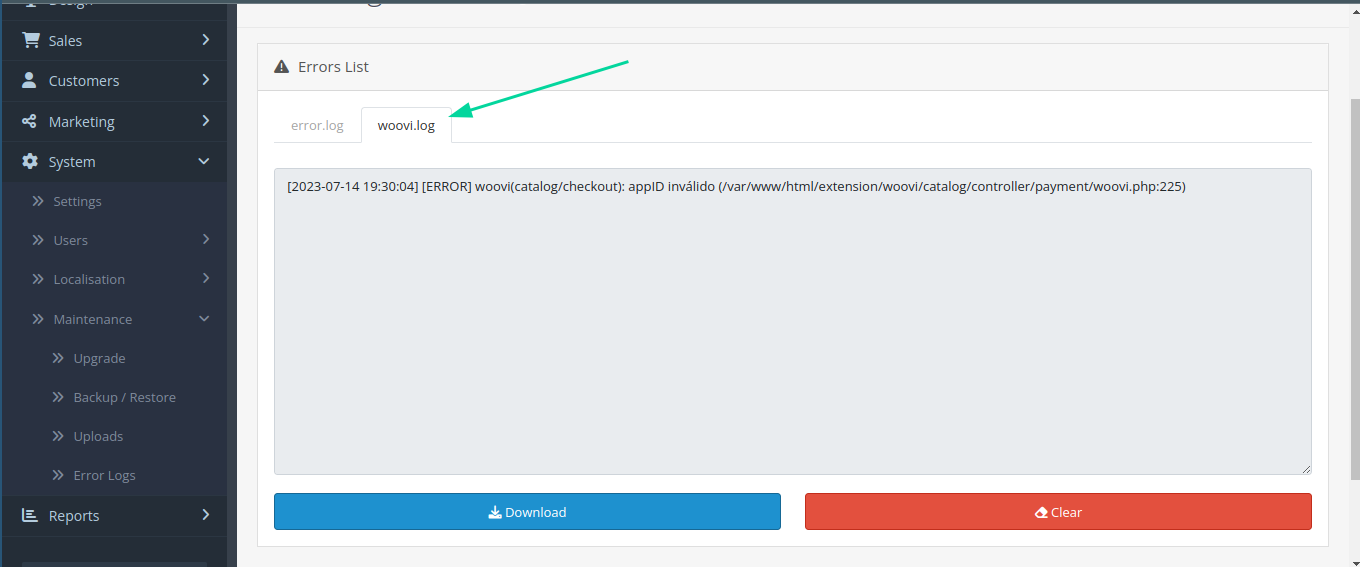Click the System gear icon
The width and height of the screenshot is (1360, 567).
30,161
